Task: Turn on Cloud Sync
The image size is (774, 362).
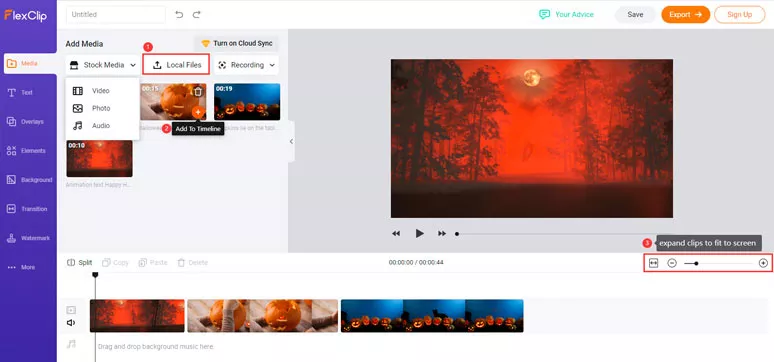Action: pyautogui.click(x=236, y=43)
